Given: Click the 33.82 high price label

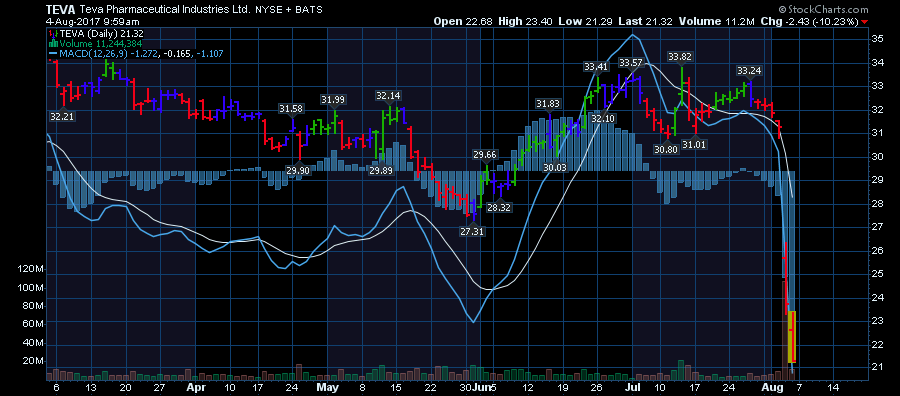Looking at the screenshot, I should click(x=680, y=56).
